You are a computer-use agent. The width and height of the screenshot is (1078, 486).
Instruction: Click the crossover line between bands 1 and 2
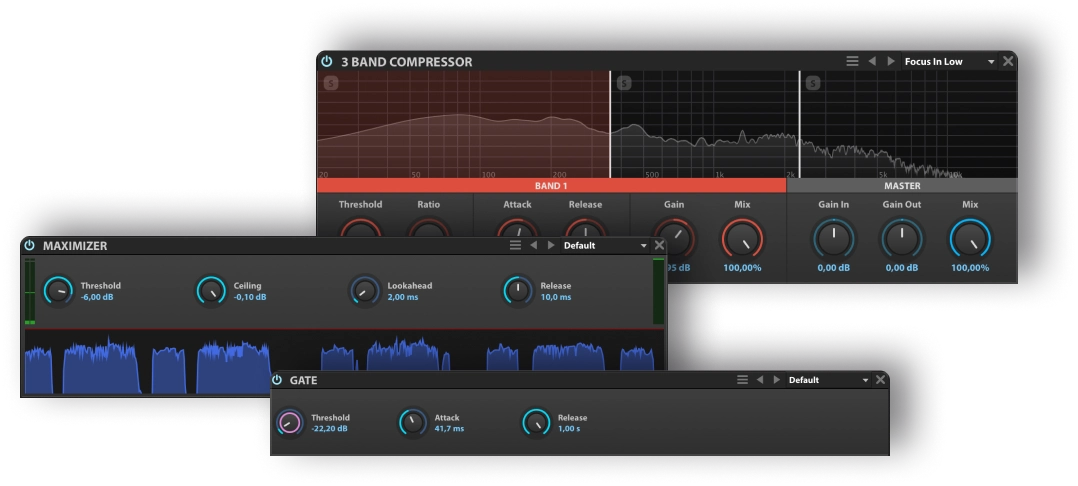(610, 125)
